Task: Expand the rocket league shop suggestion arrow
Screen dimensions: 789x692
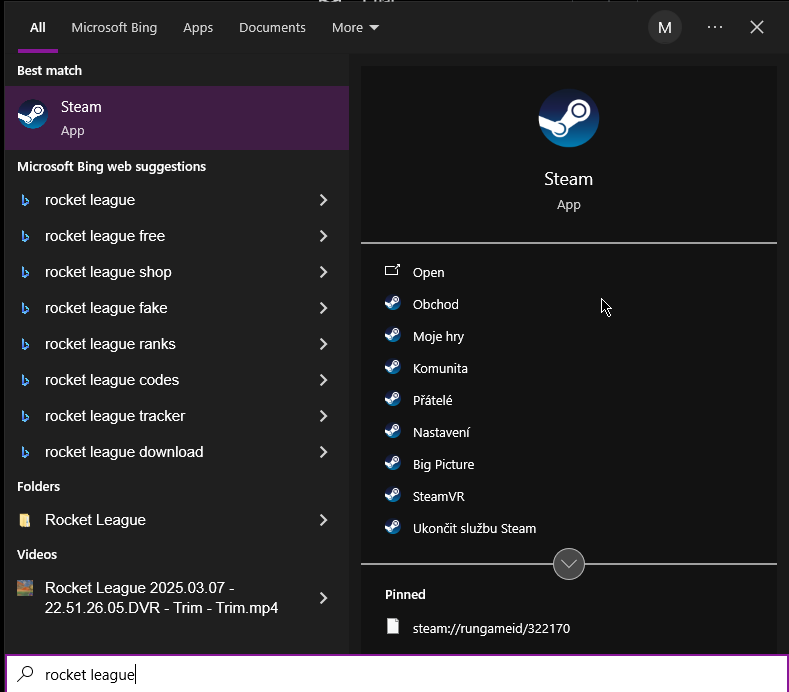Action: [324, 272]
